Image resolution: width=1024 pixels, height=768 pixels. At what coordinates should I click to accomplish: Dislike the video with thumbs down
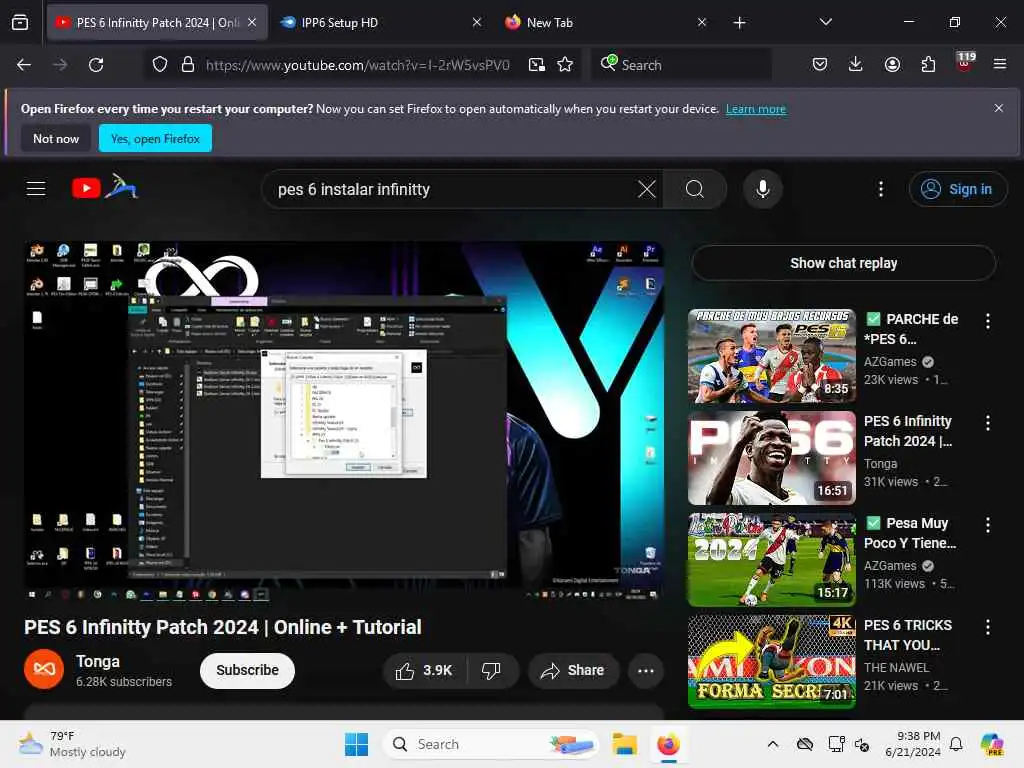492,671
